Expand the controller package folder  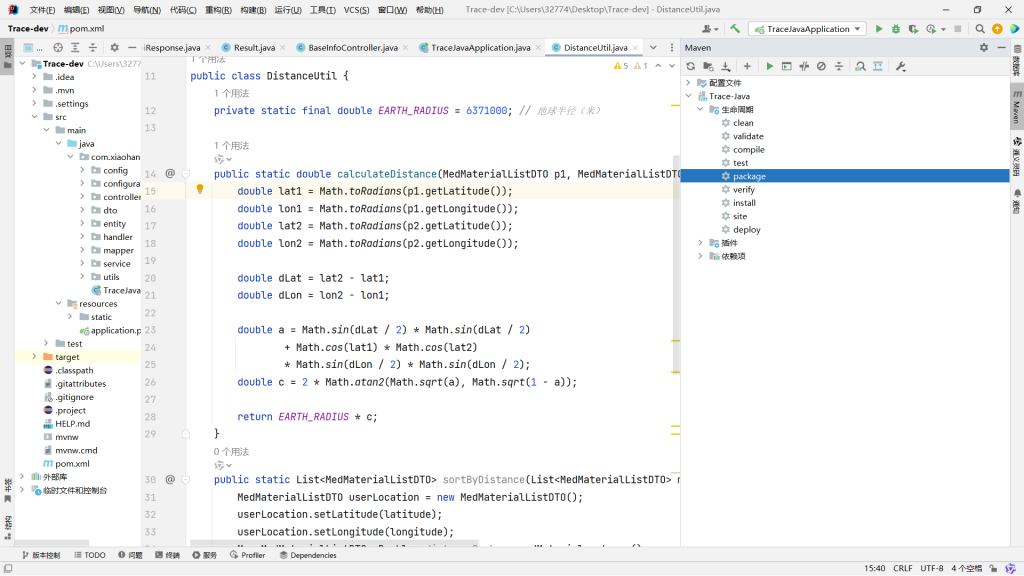(83, 197)
